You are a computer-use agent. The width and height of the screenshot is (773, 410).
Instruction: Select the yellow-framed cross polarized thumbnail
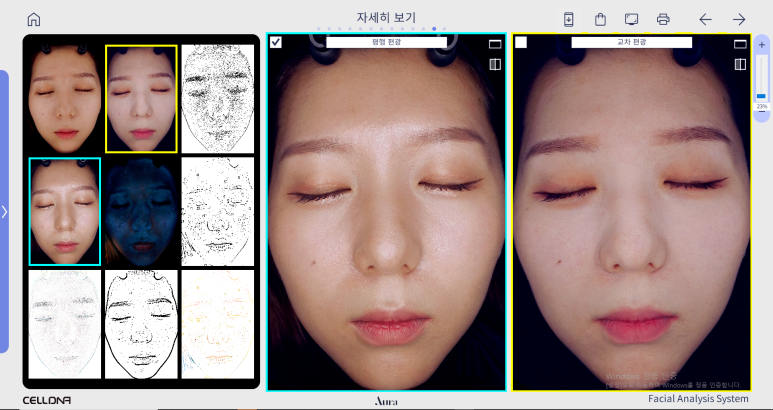pos(141,99)
